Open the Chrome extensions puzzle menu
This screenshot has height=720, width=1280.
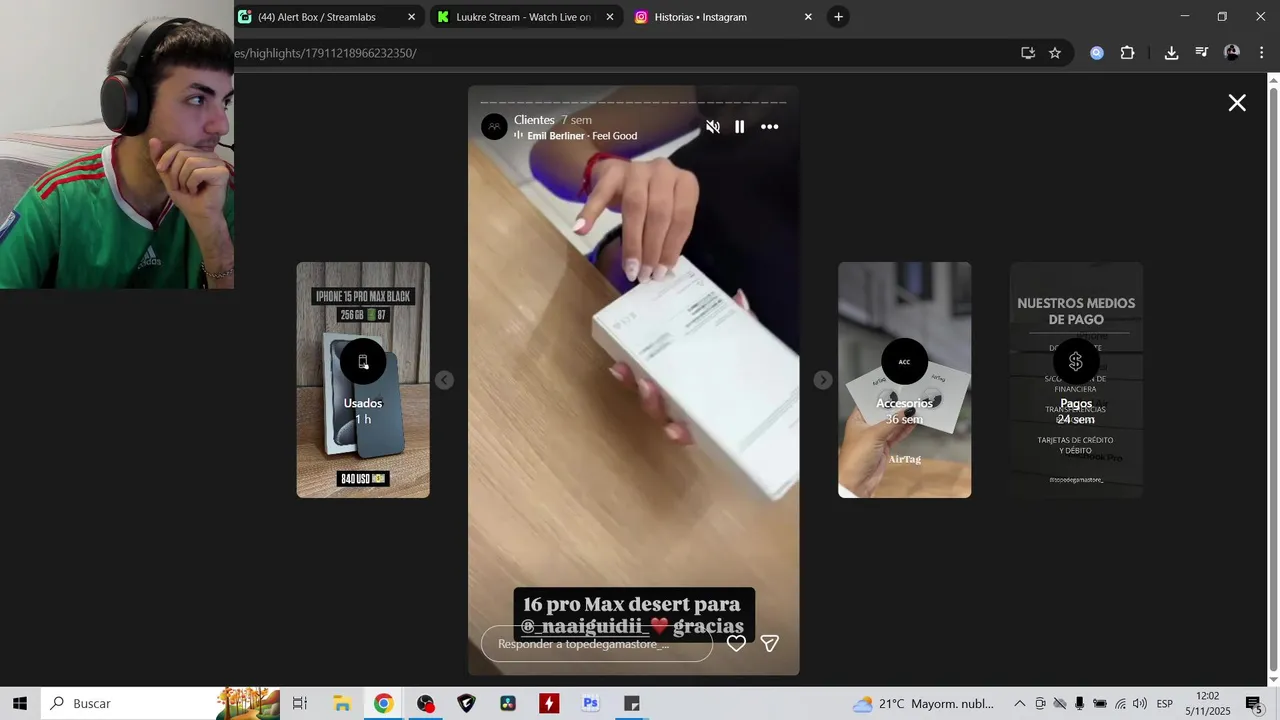point(1127,53)
